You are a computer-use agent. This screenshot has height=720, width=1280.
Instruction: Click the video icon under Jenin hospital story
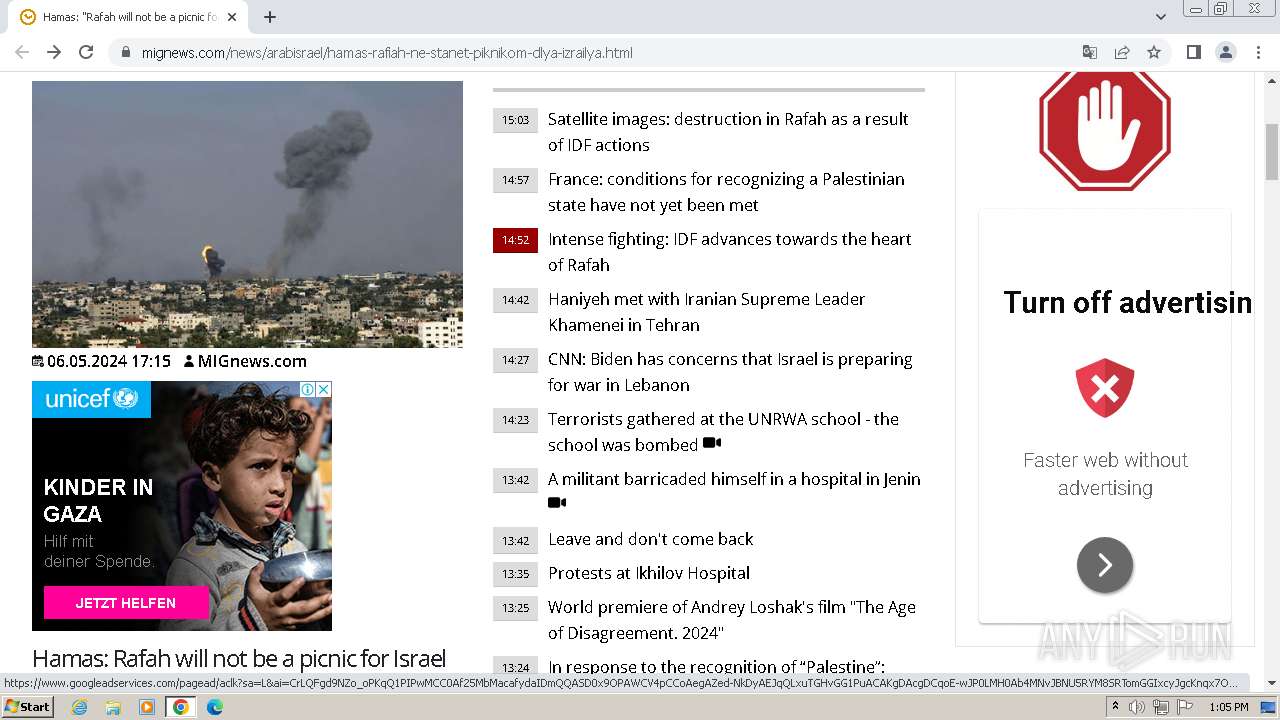tap(557, 503)
